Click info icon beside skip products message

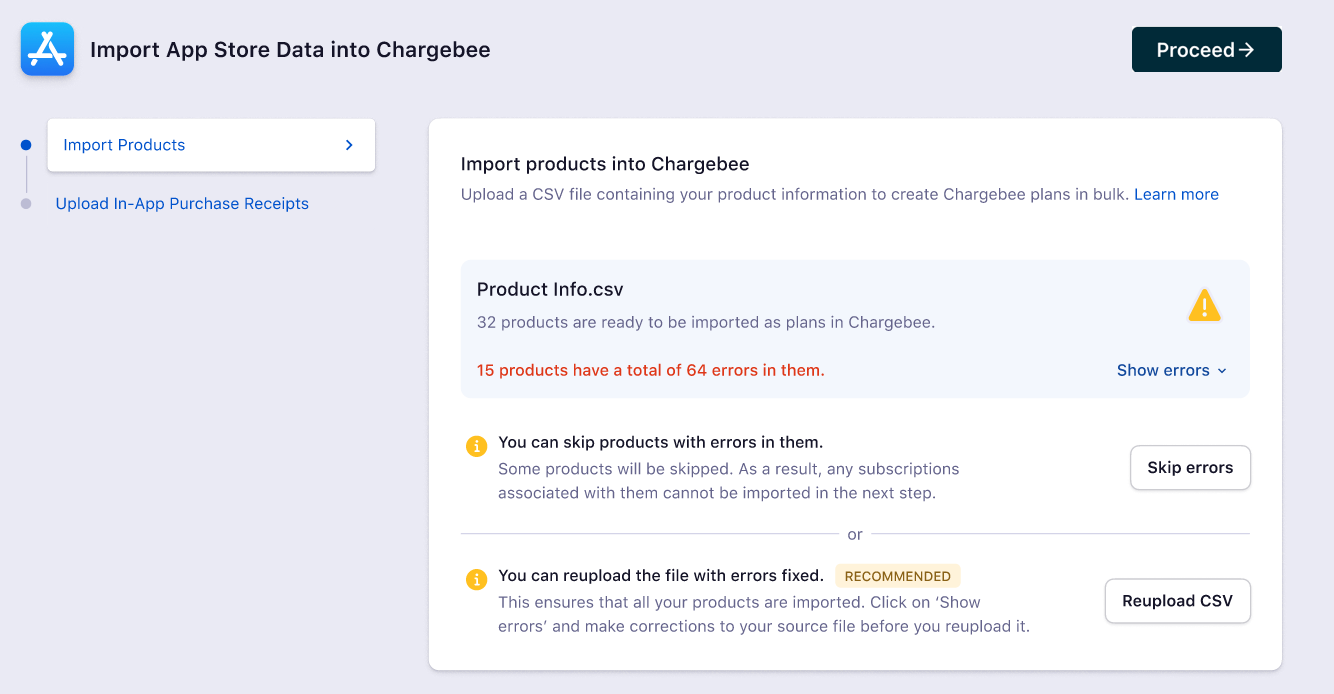[477, 446]
